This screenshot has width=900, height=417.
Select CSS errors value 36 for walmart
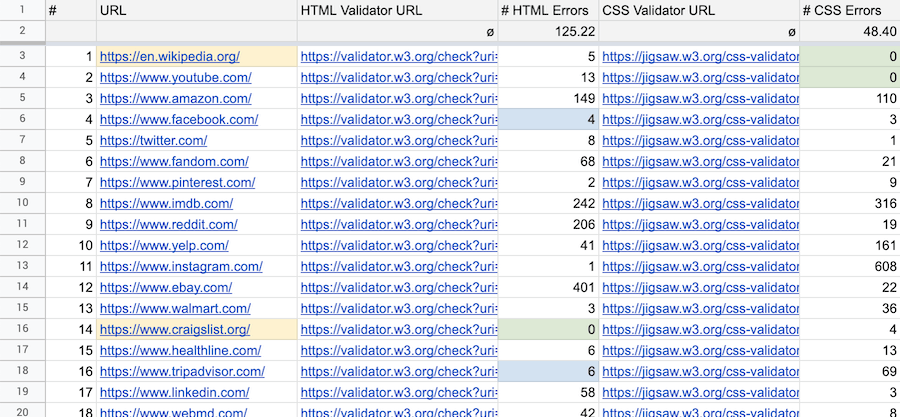coord(850,309)
